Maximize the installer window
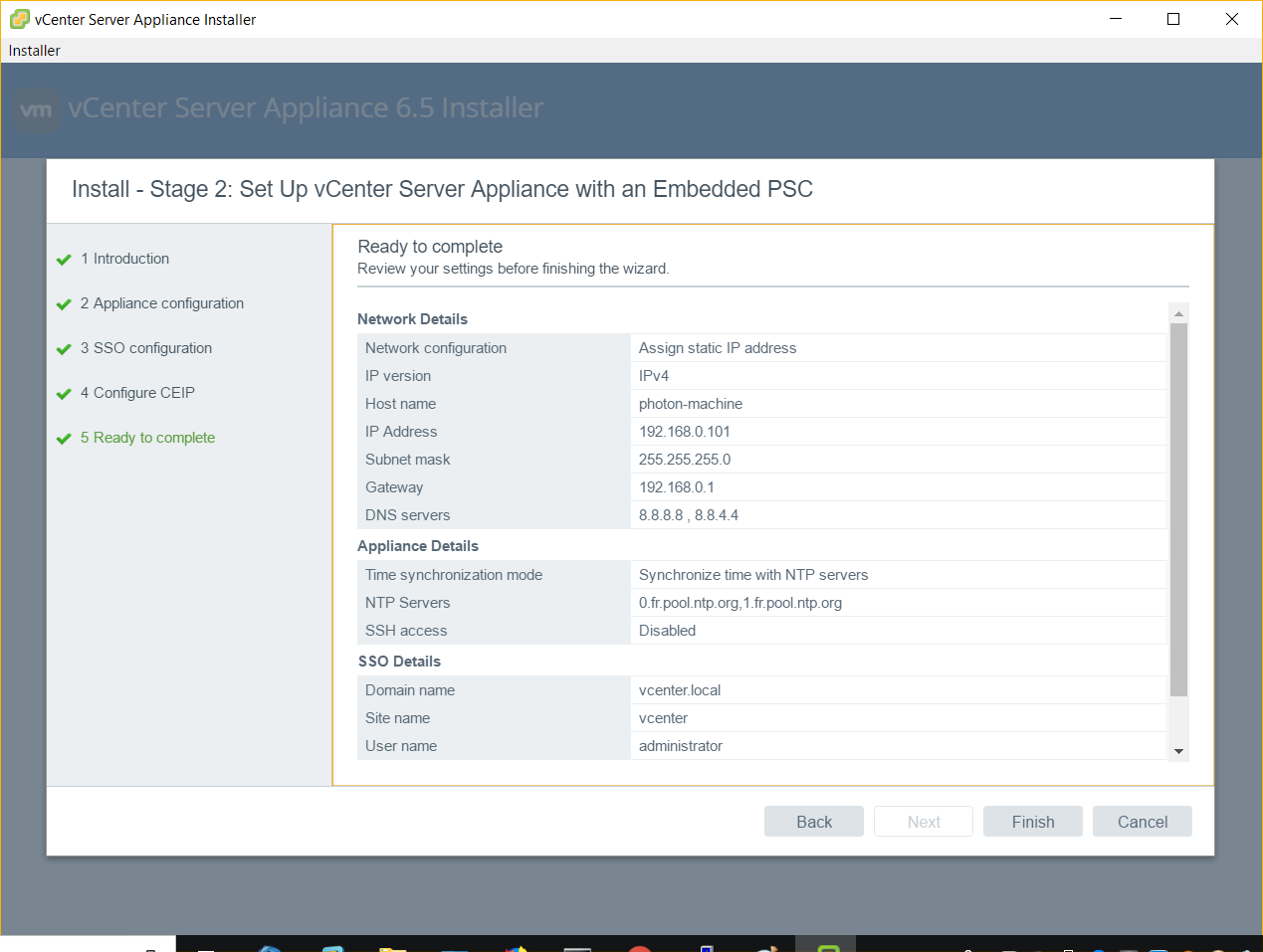The width and height of the screenshot is (1263, 952). pos(1173,19)
